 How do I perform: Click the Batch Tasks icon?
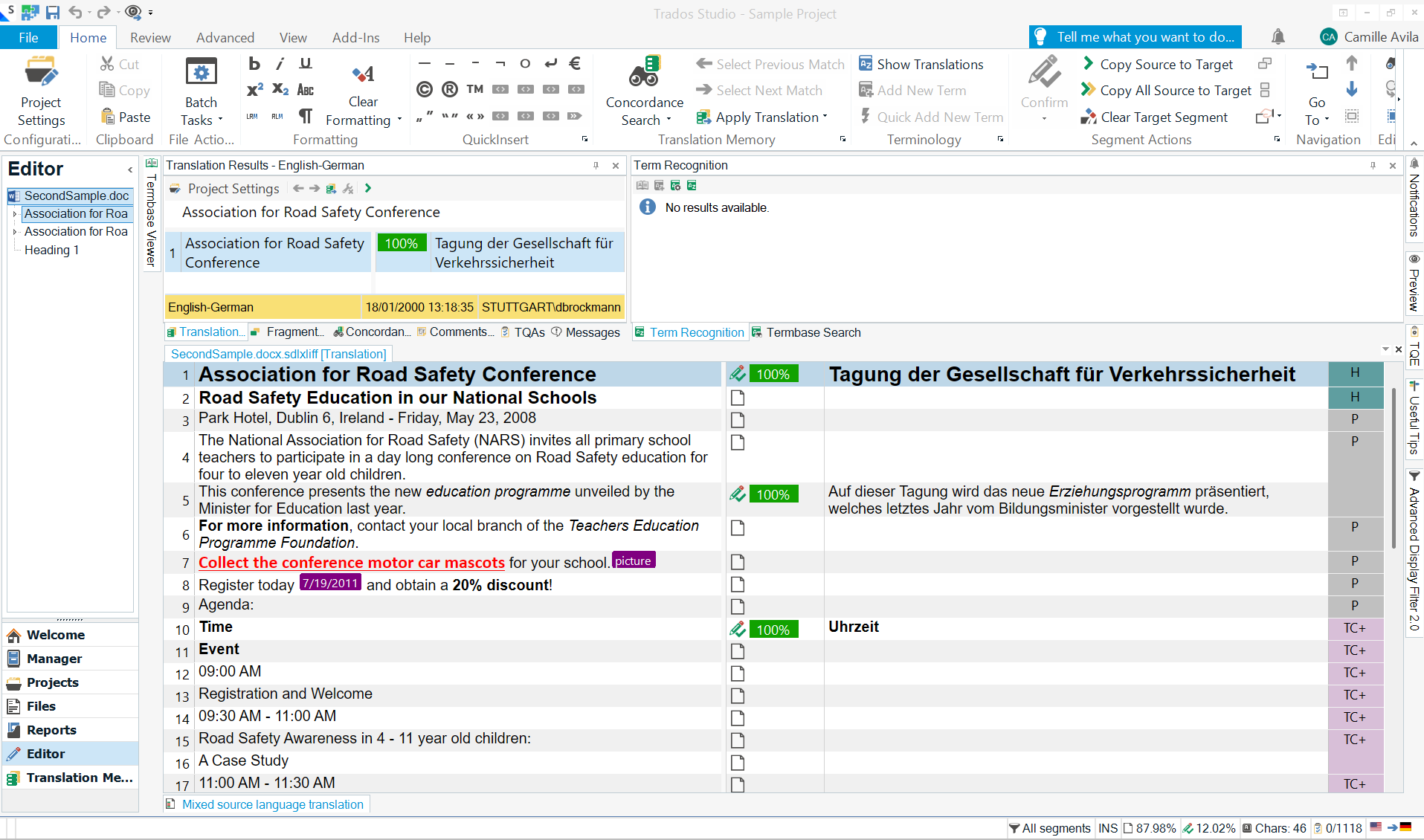201,73
